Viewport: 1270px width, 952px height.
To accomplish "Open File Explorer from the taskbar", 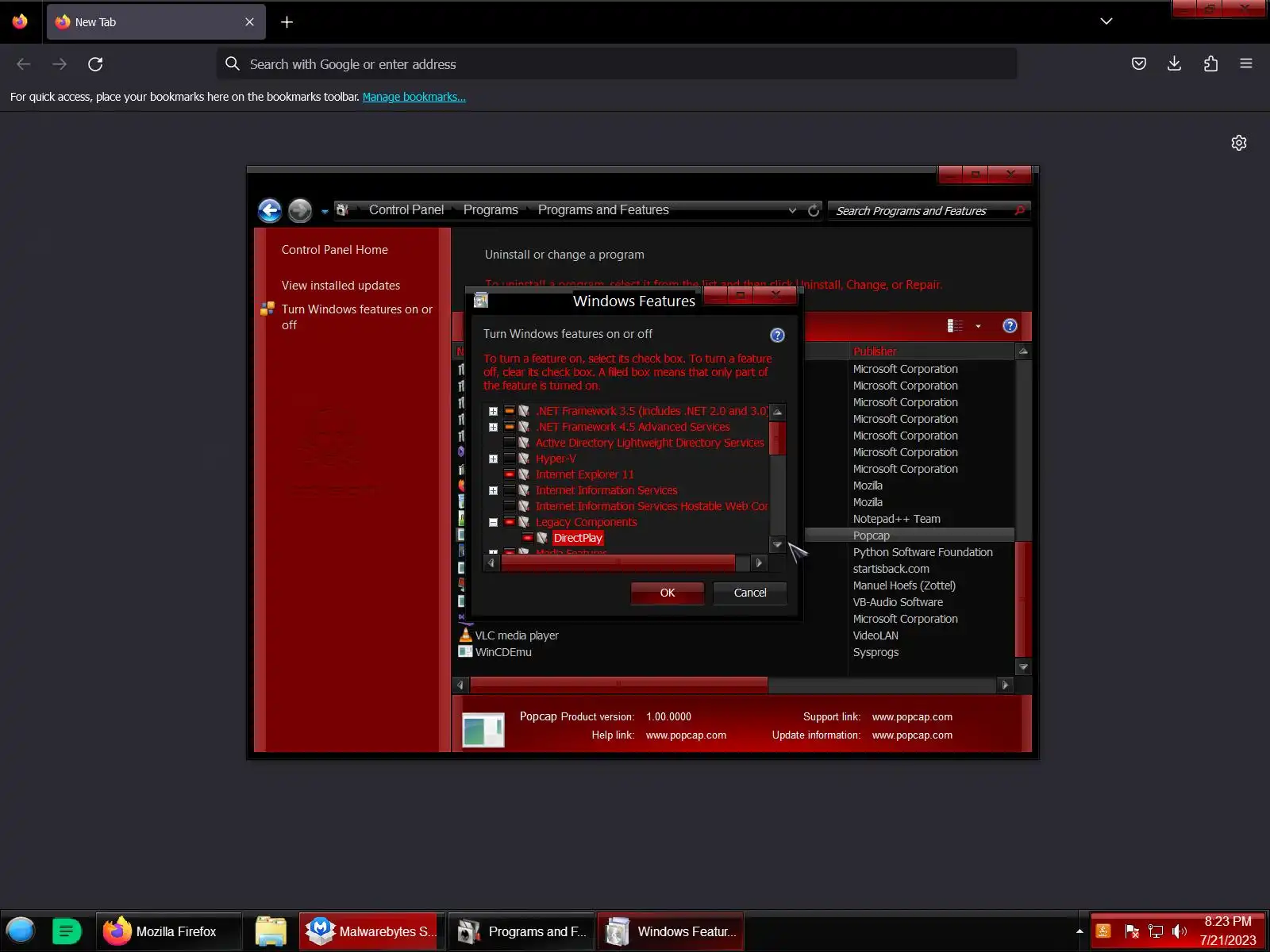I will (271, 931).
